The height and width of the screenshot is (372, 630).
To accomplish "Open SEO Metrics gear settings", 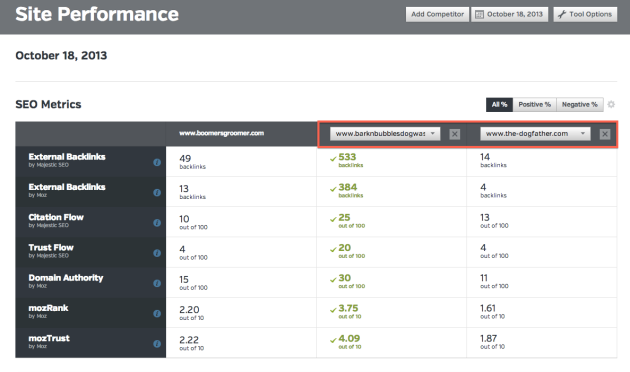I will coord(611,104).
